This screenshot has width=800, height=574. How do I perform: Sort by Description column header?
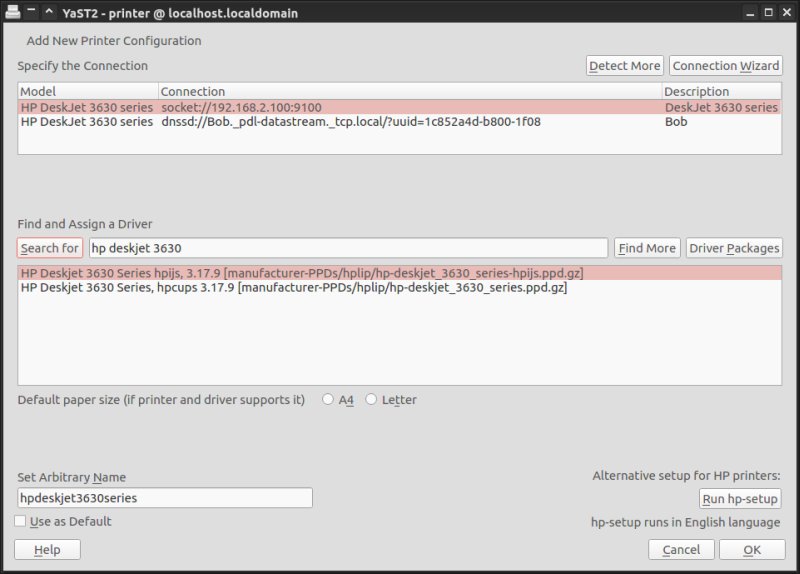[x=721, y=91]
